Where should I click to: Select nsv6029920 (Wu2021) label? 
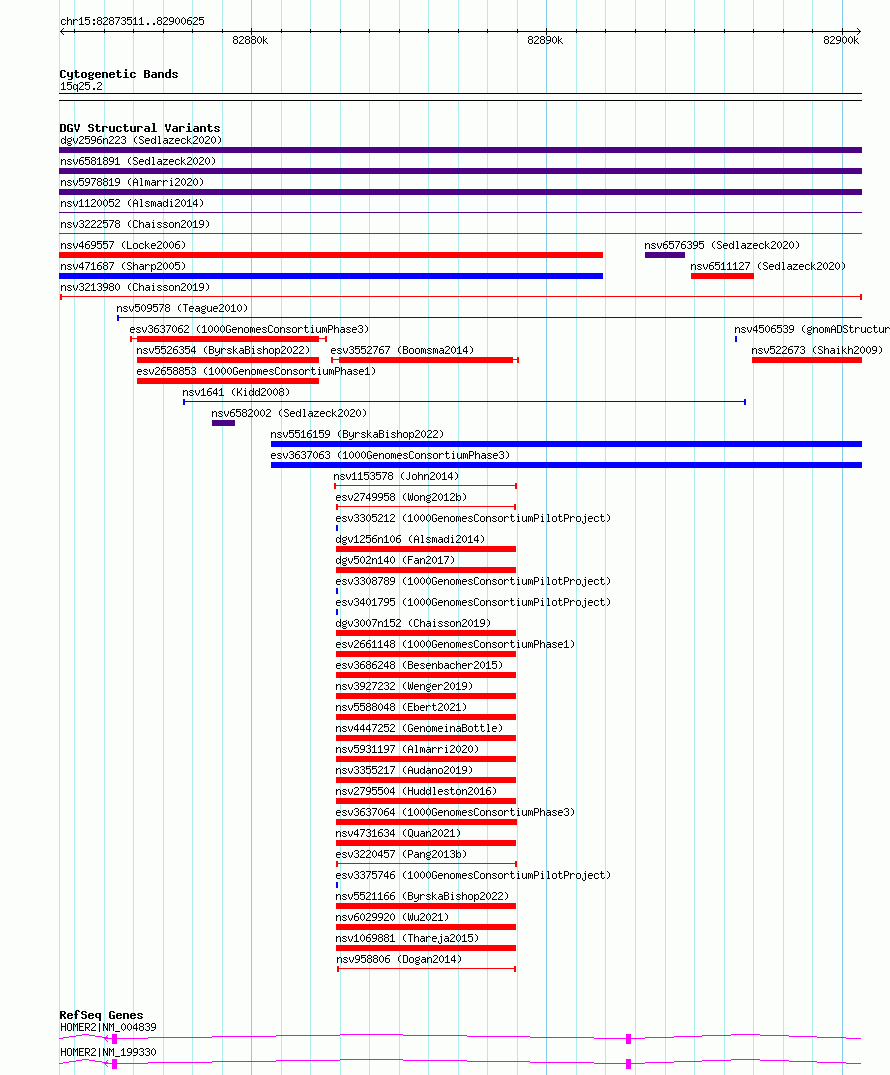tap(392, 918)
